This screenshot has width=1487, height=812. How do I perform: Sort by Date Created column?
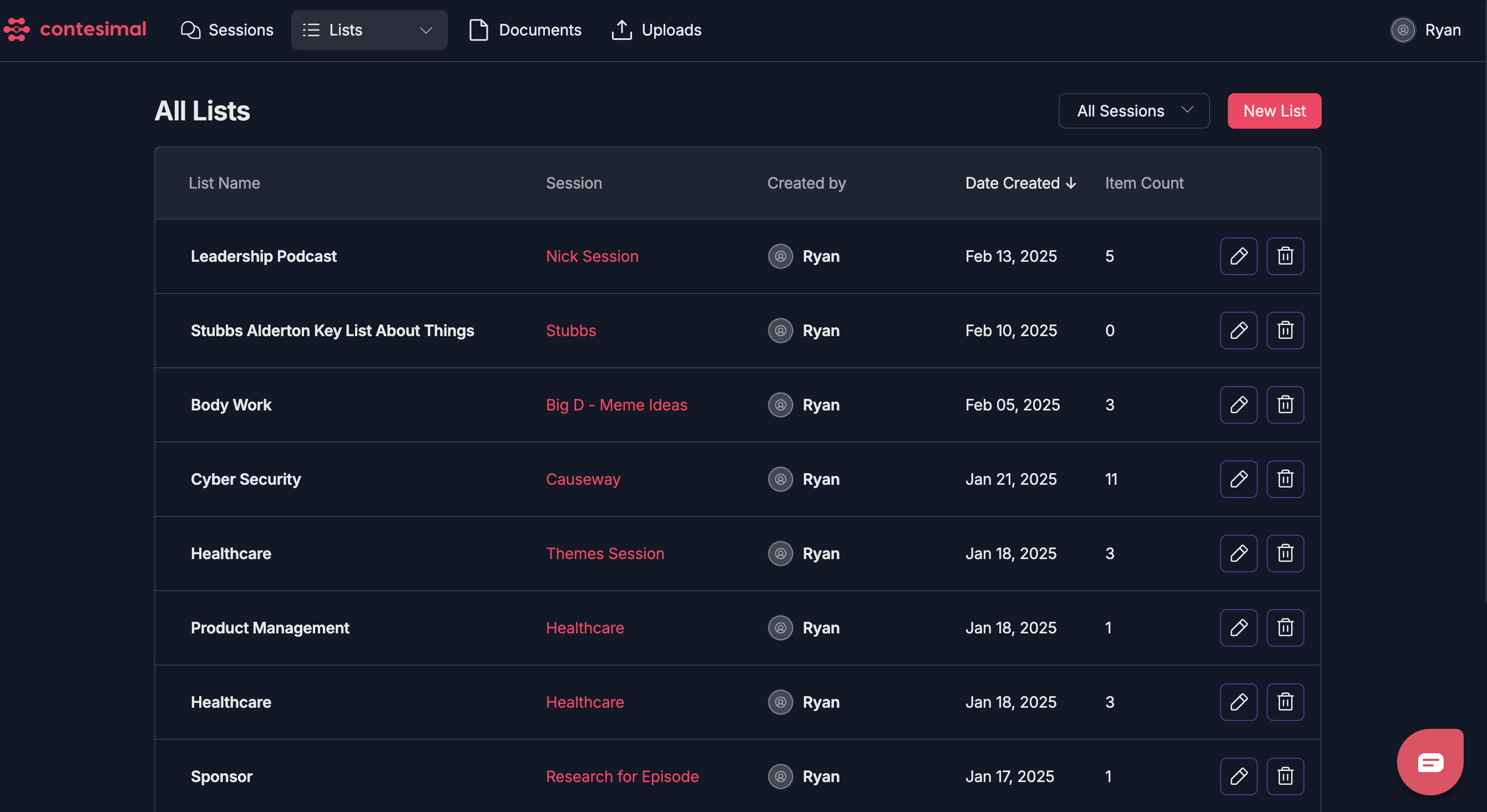click(1020, 183)
